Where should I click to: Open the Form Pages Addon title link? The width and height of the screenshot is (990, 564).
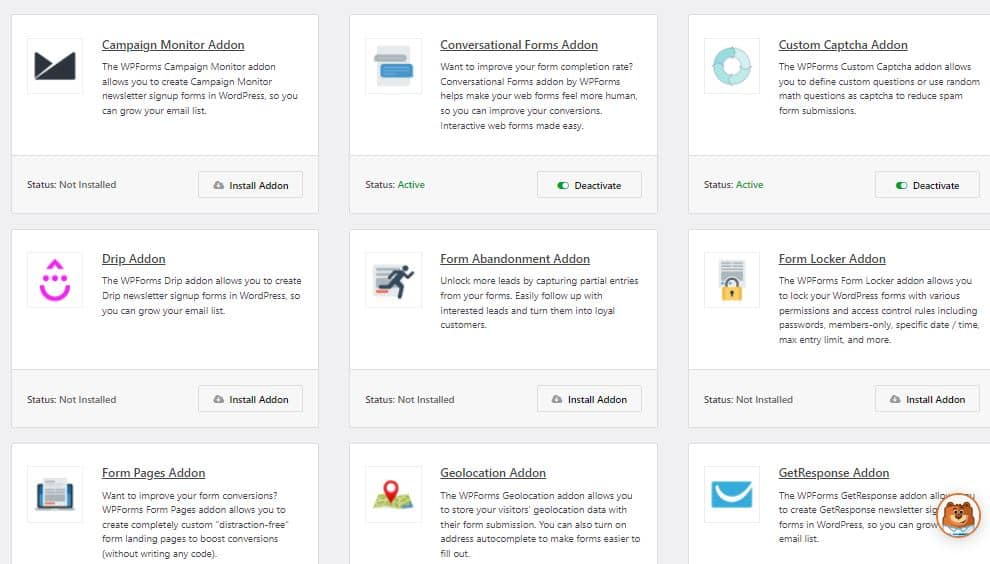point(153,473)
